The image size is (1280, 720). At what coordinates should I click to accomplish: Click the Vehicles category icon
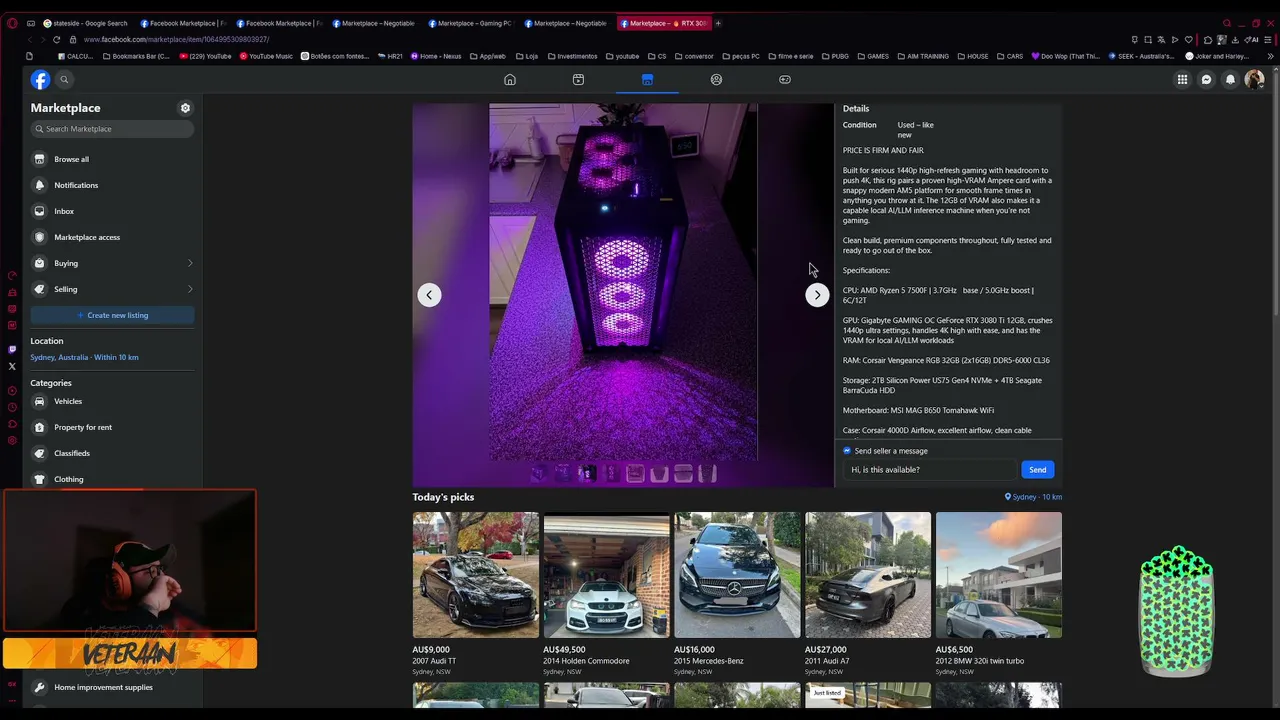(40, 401)
